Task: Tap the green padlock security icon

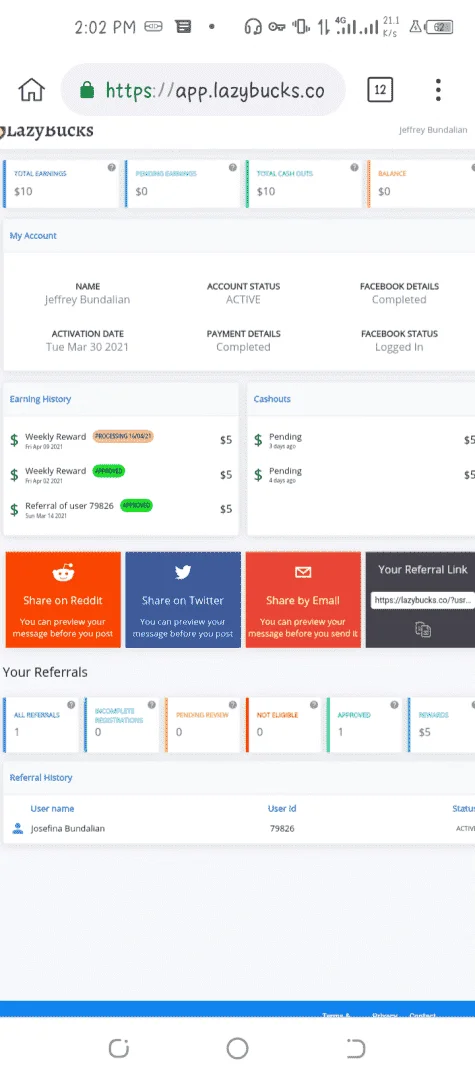Action: [x=87, y=90]
